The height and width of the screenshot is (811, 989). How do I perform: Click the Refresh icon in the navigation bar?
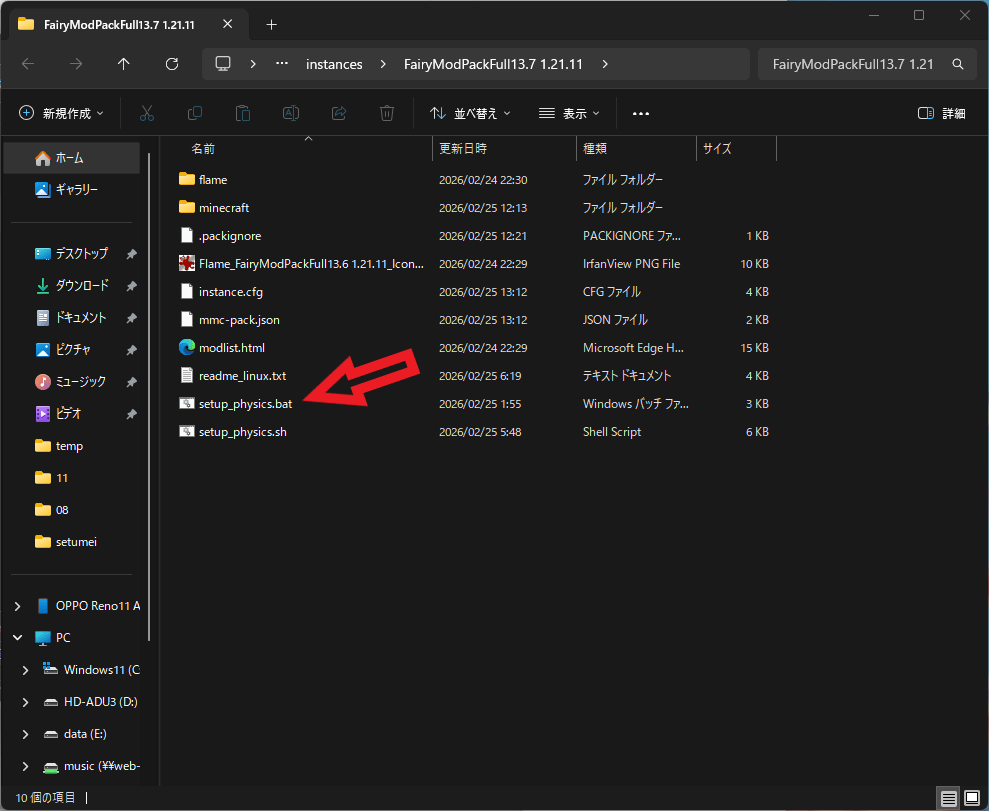[172, 64]
